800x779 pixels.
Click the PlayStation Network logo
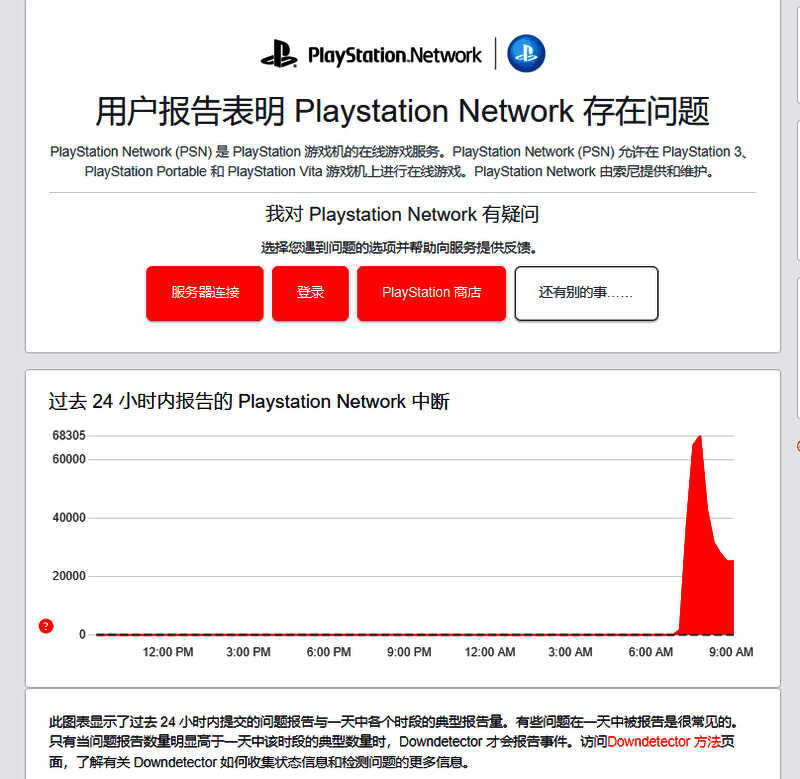(x=371, y=54)
